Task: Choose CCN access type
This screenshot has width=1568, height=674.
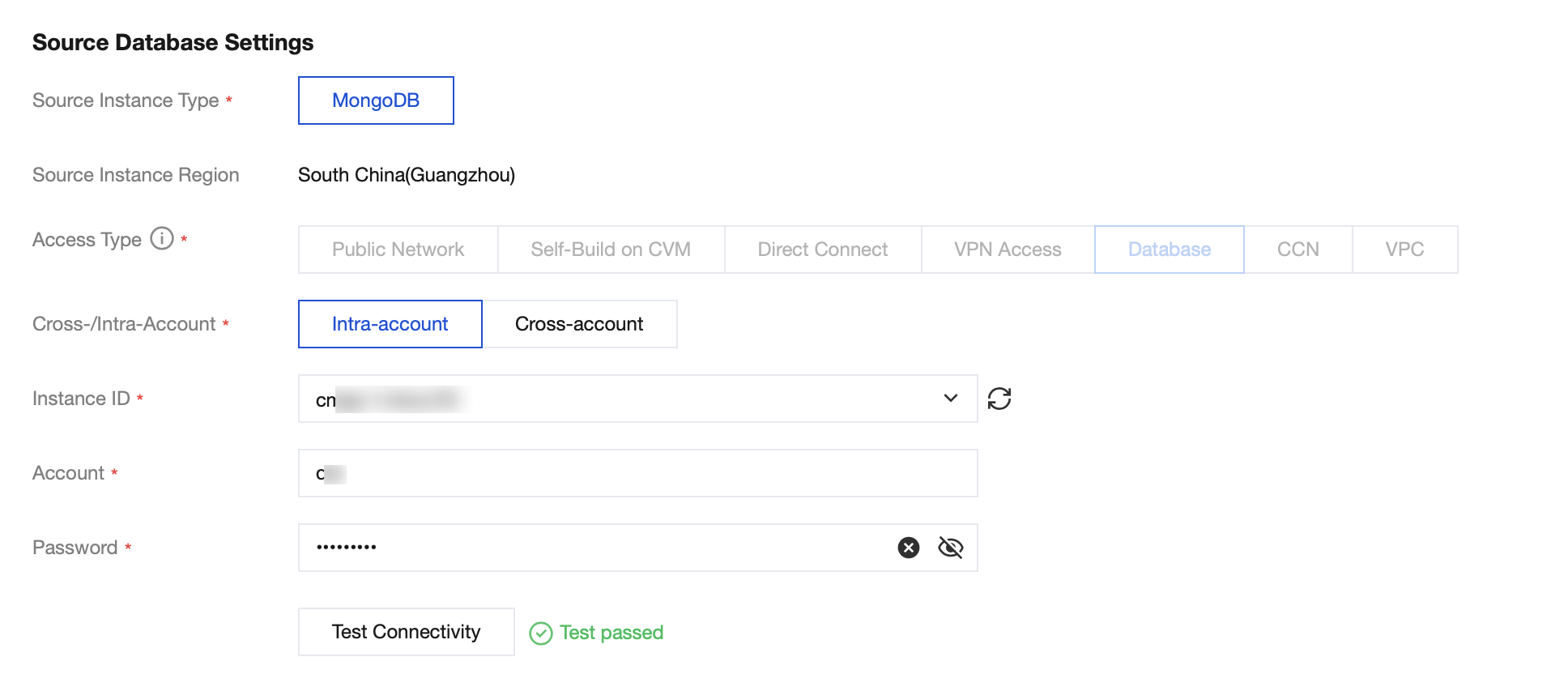Action: (x=1297, y=250)
